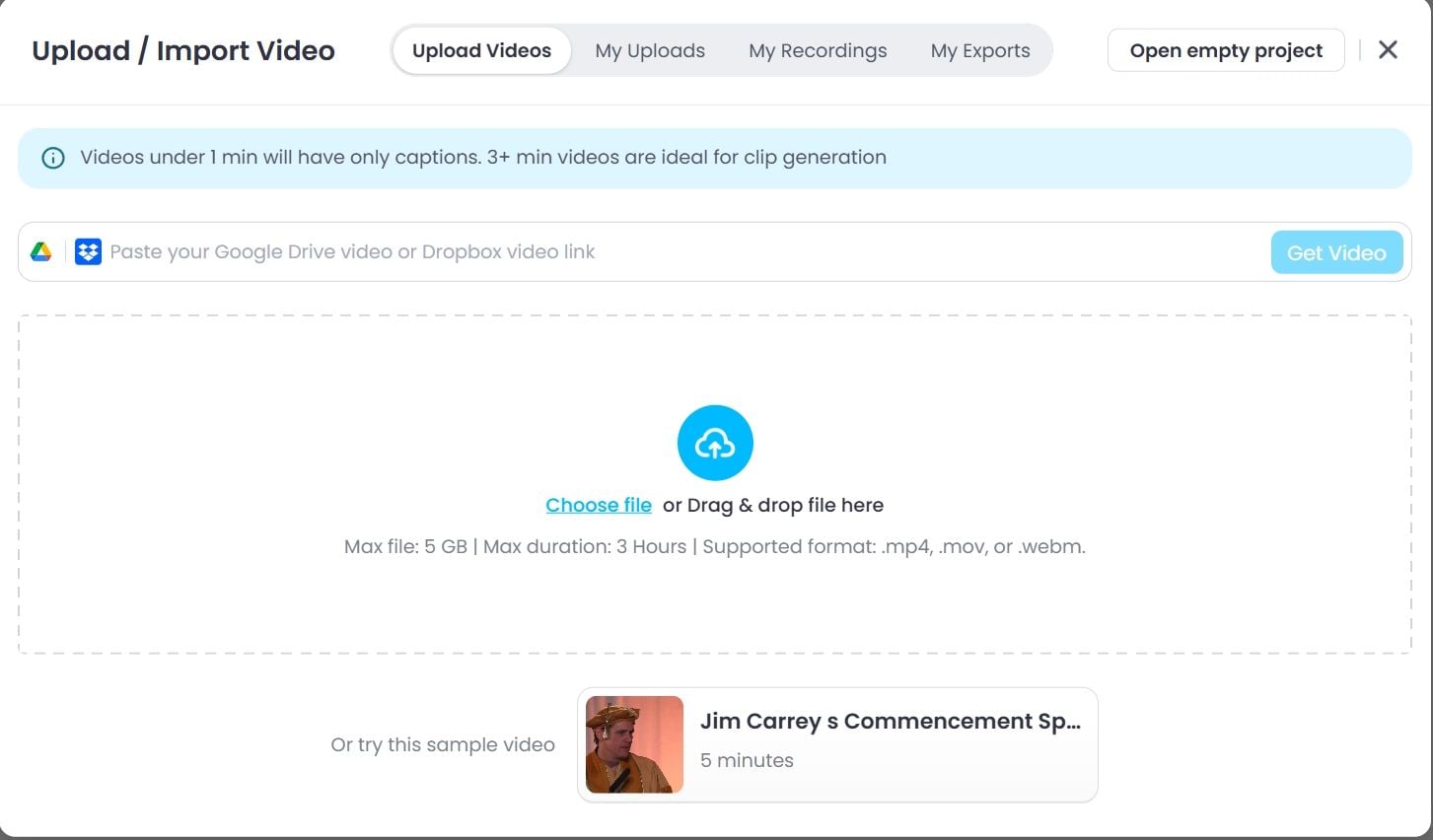Open the My Recordings tab

click(x=818, y=50)
